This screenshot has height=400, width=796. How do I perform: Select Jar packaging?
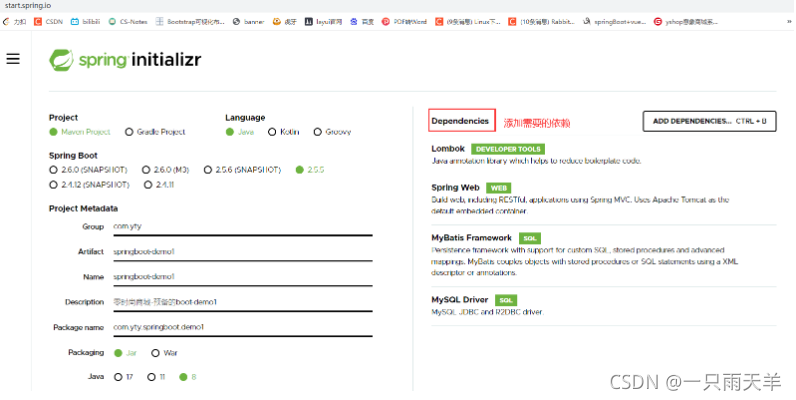pos(125,353)
